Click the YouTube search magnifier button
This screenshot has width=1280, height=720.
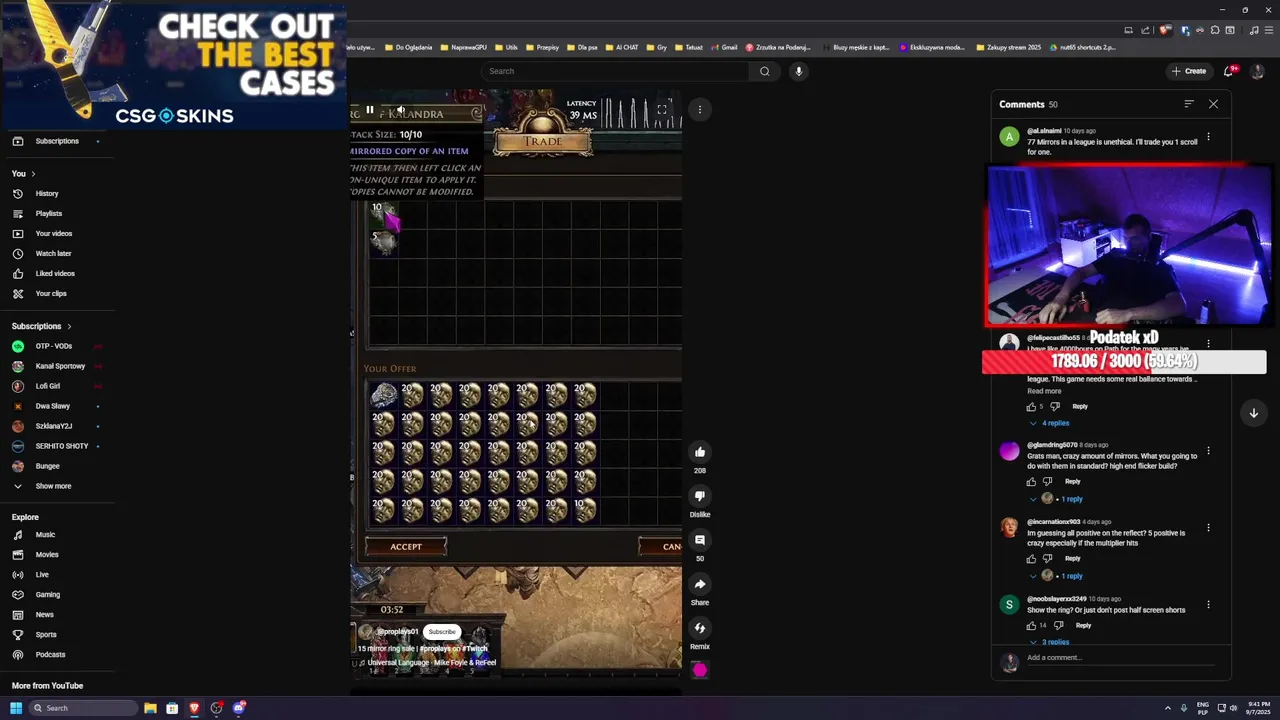click(765, 71)
